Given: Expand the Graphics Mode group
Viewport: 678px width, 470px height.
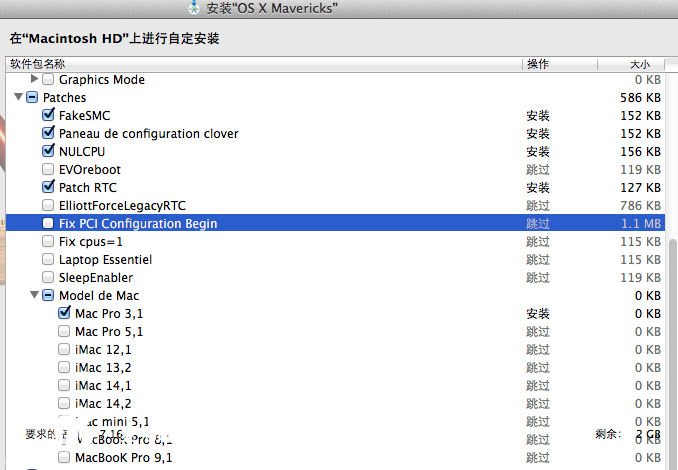Looking at the screenshot, I should pos(35,79).
